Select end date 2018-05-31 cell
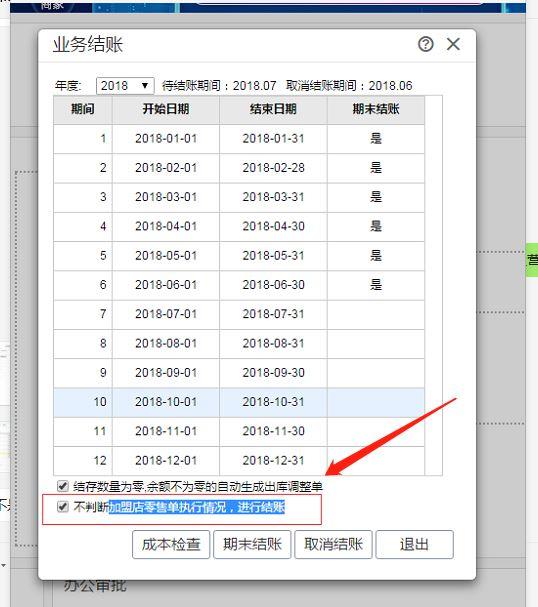The image size is (538, 607). (273, 256)
